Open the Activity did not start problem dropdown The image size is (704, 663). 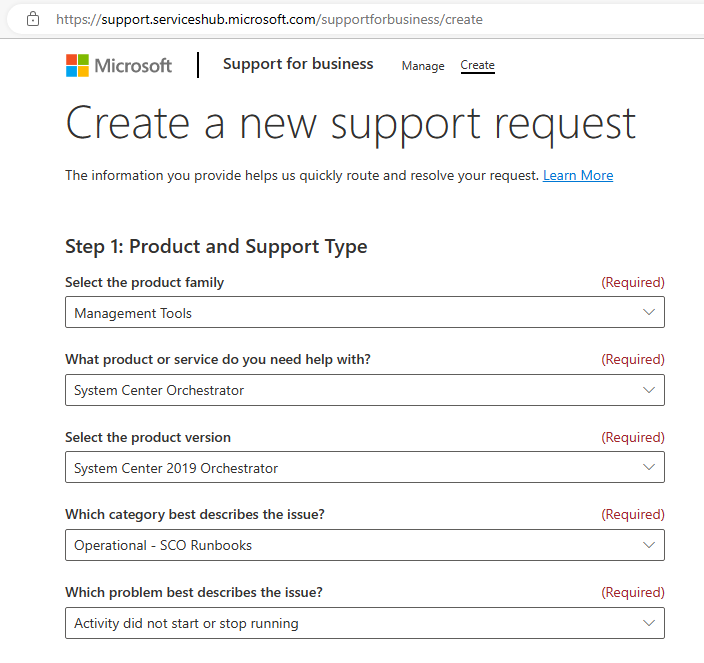365,623
